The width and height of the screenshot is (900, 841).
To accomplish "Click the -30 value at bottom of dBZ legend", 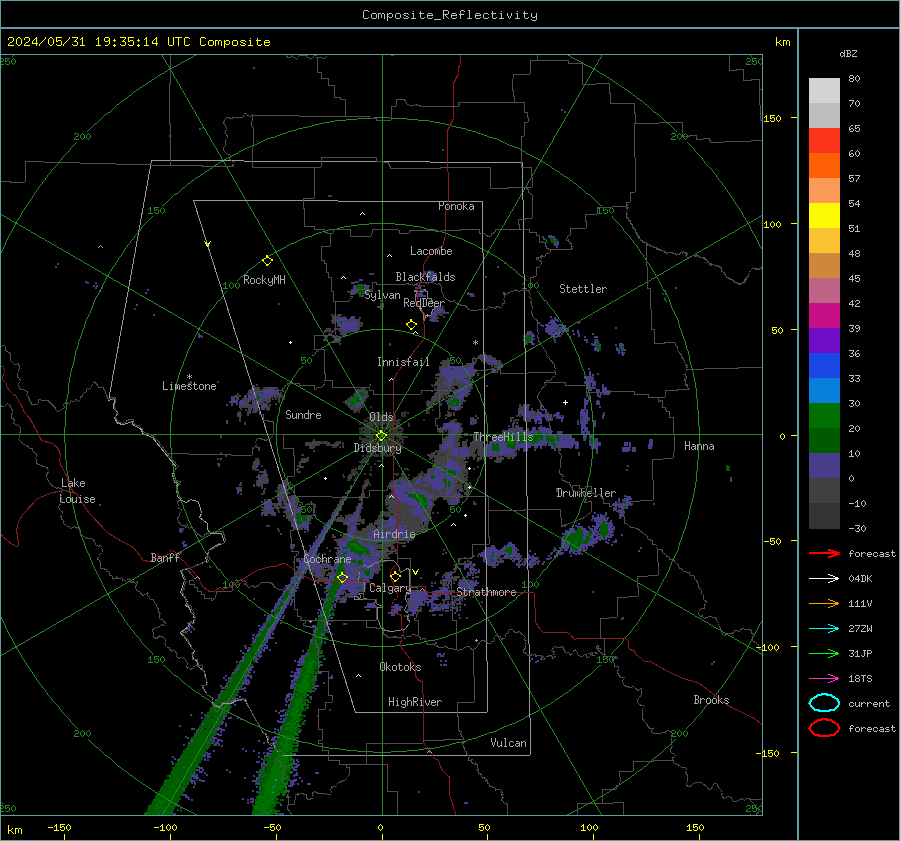I will pos(857,528).
